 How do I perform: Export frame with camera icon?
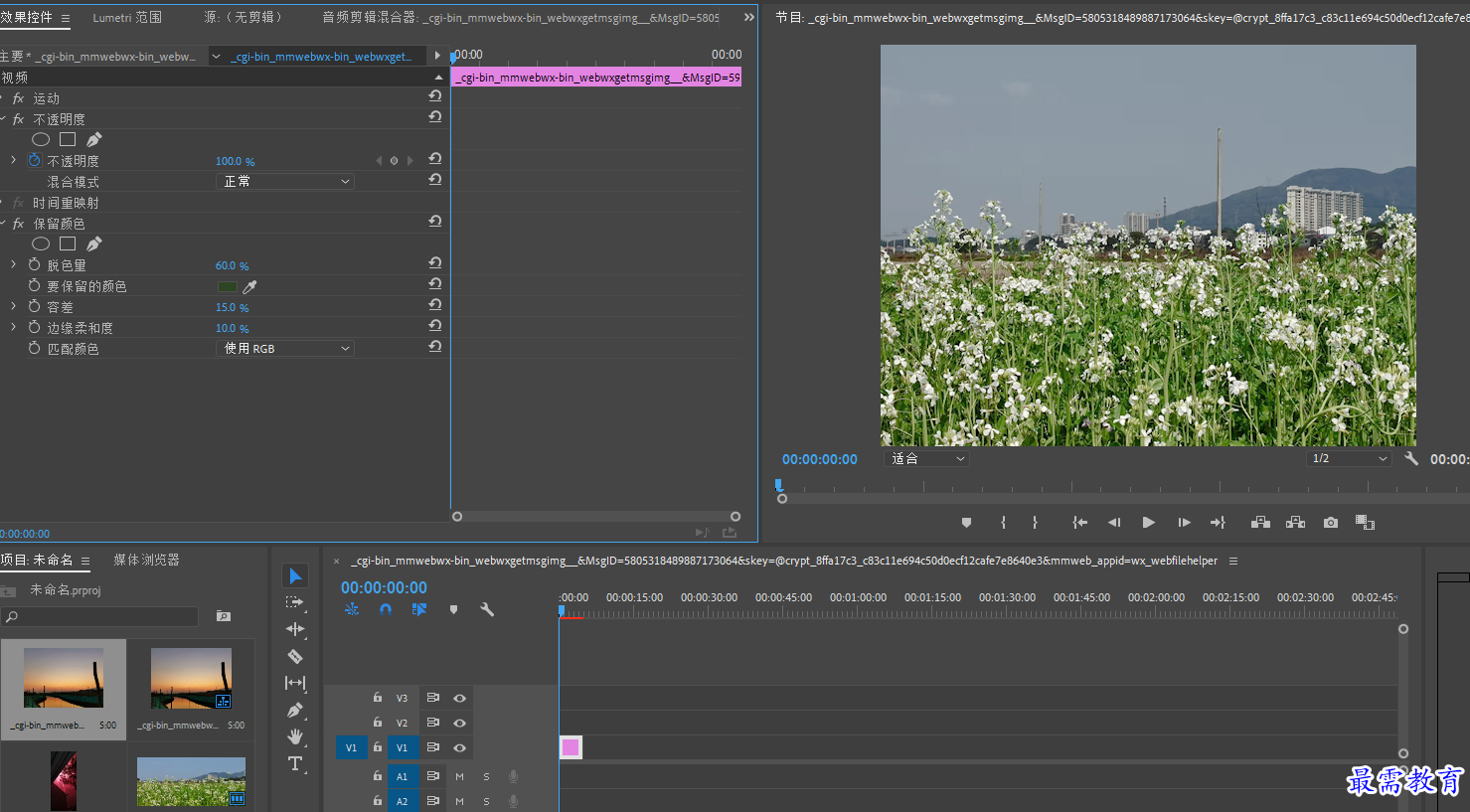coord(1331,523)
